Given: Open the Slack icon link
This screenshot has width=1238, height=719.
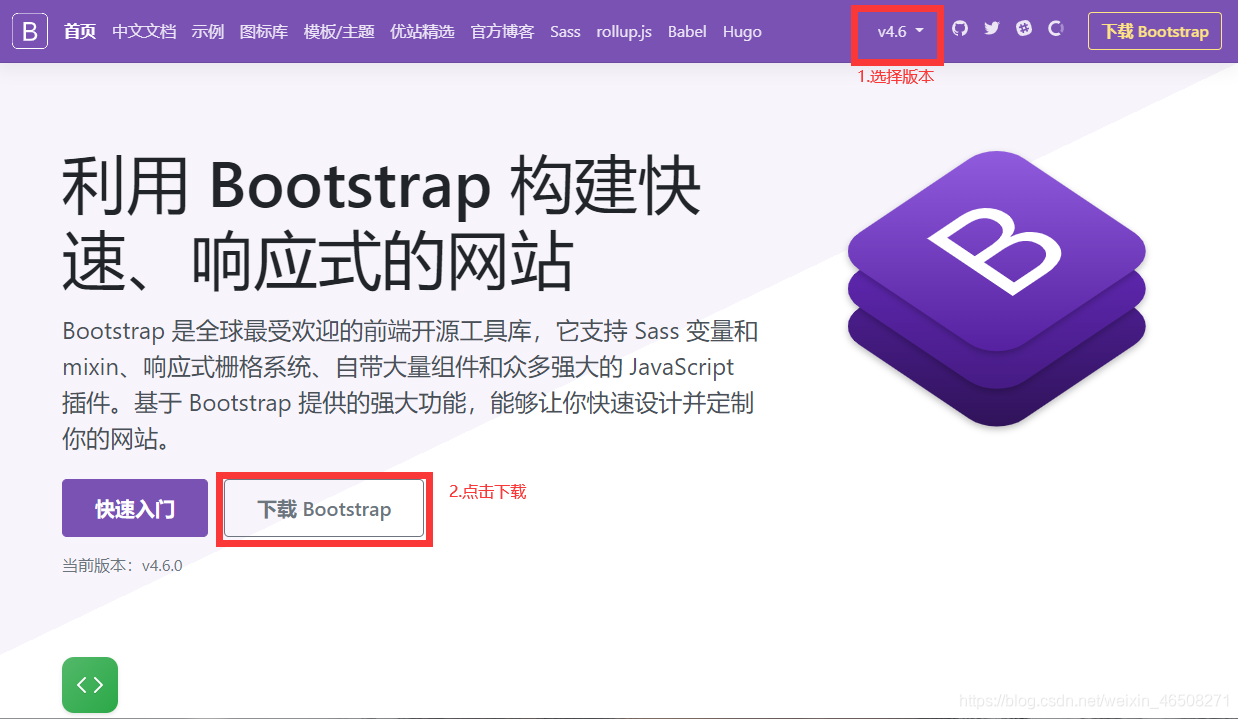Looking at the screenshot, I should point(1024,29).
